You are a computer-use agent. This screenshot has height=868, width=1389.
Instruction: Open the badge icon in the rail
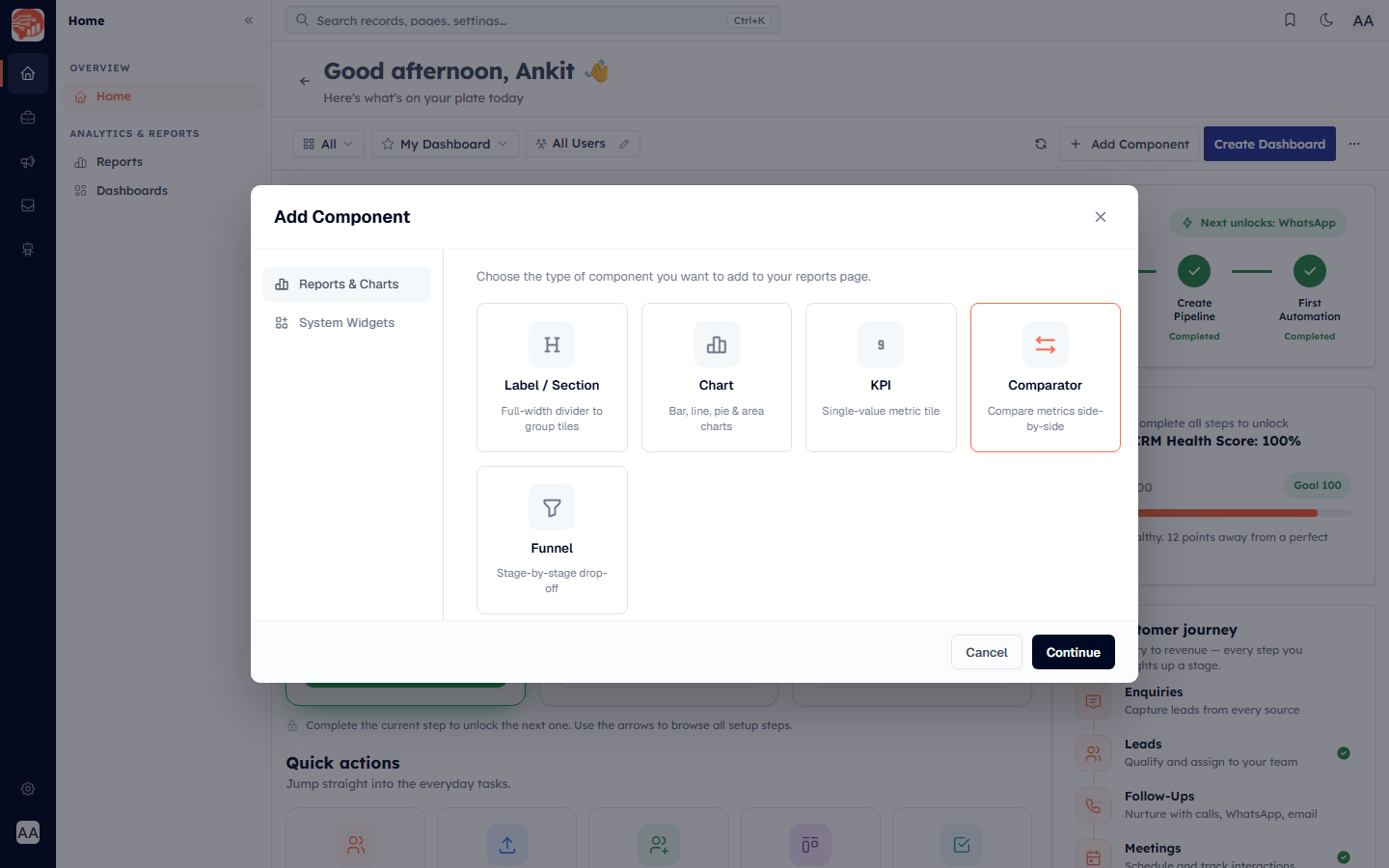[28, 250]
